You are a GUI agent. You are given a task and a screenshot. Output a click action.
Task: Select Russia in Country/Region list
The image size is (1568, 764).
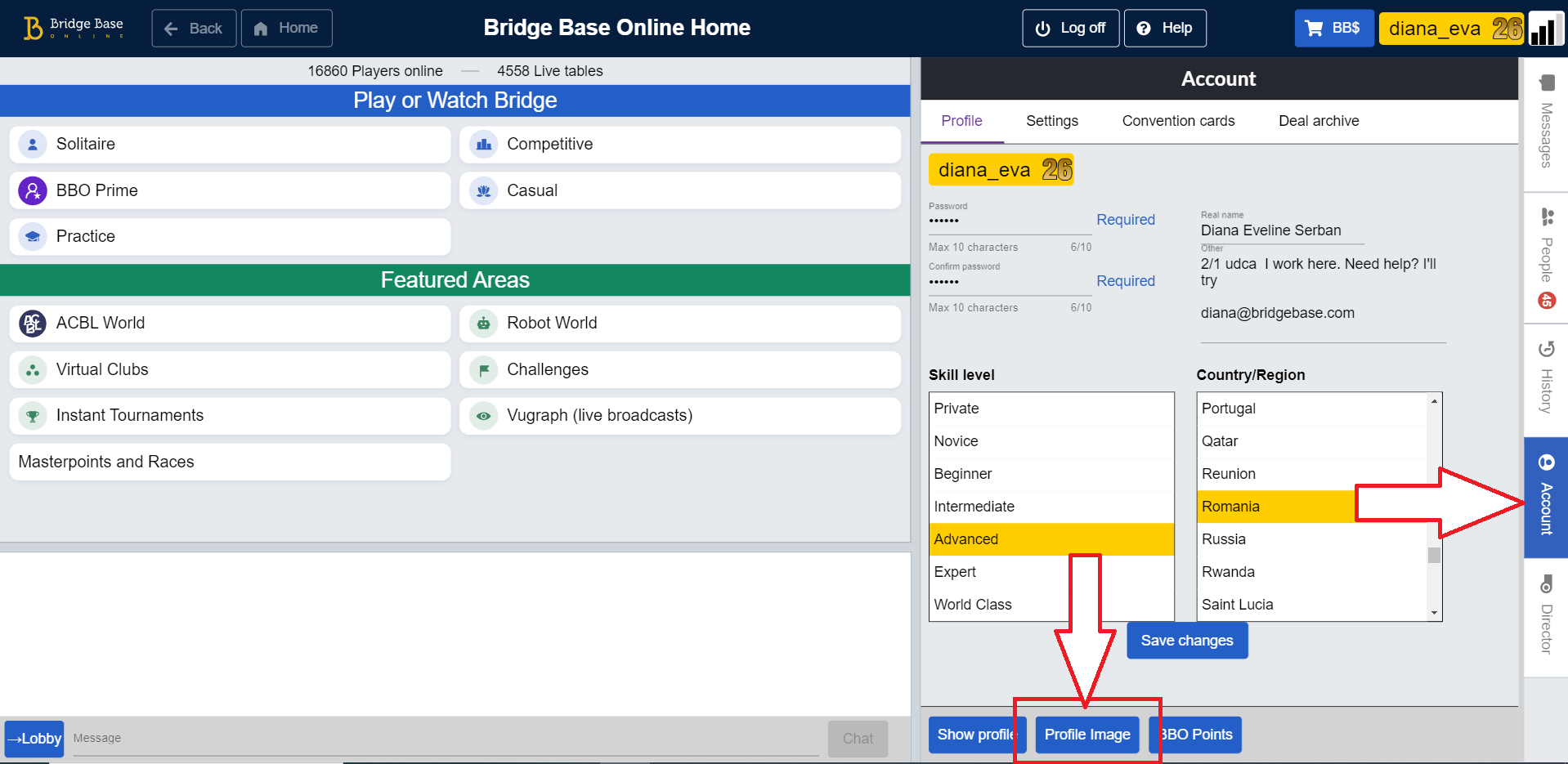click(1312, 539)
